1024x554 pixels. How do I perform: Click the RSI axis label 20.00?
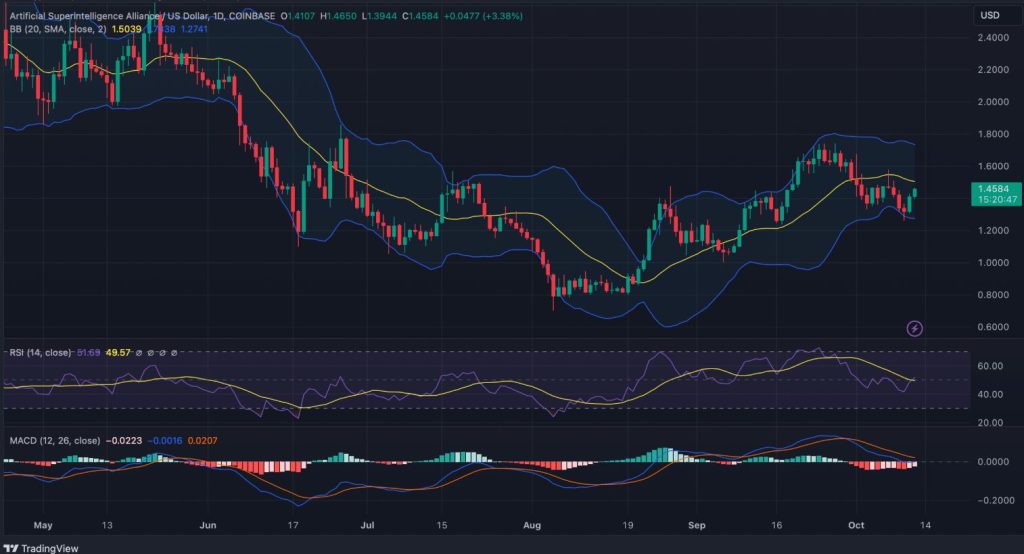[x=990, y=422]
